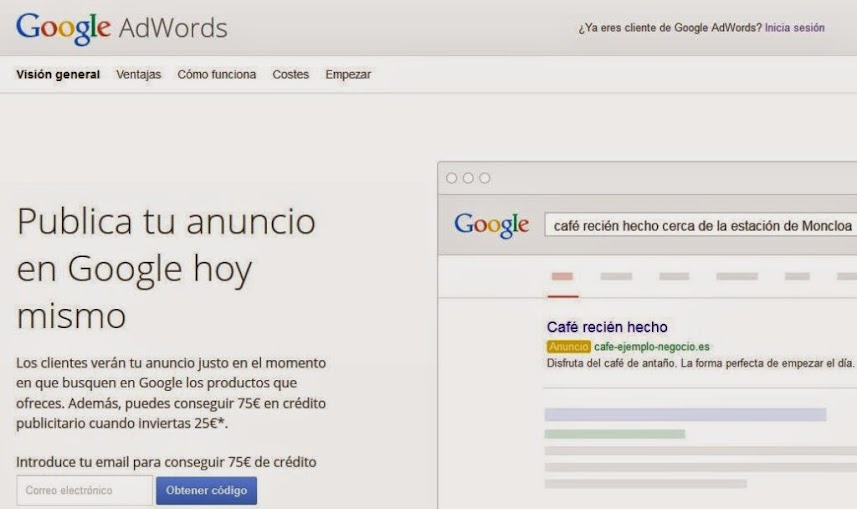Click the Obtener código button
Image resolution: width=857 pixels, height=509 pixels.
[207, 490]
